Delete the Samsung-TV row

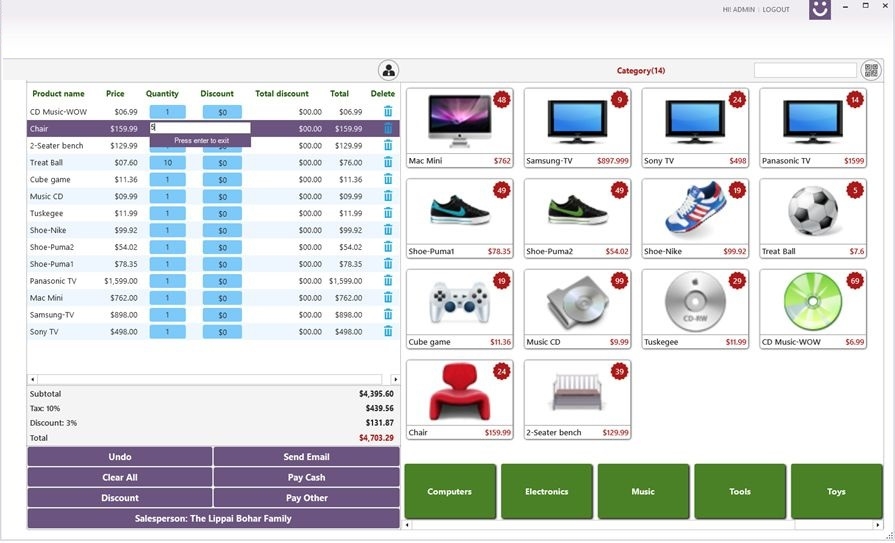click(388, 315)
